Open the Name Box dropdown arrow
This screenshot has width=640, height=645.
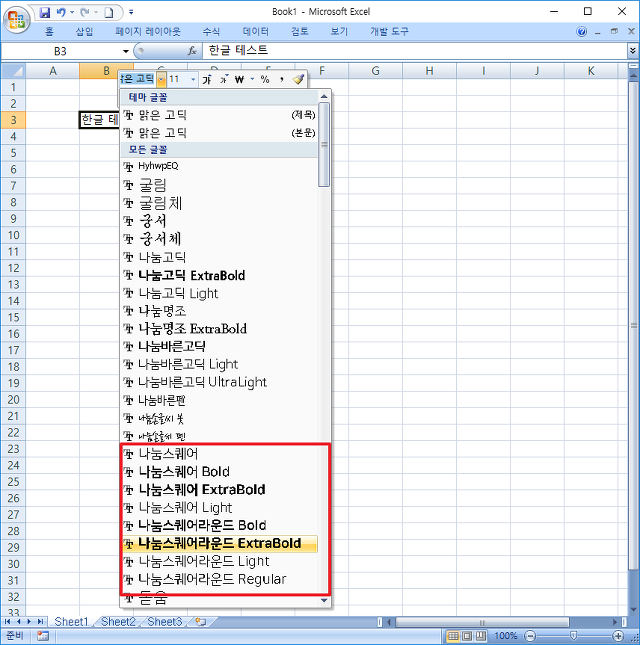(x=125, y=51)
